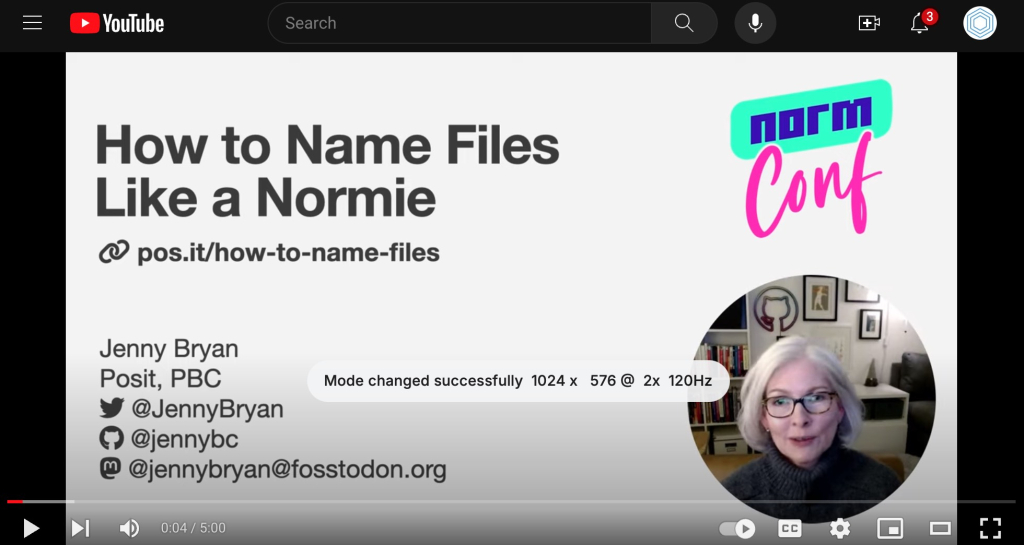
Task: Click the @jennybryan@fosstodon.org Mastodon handle
Action: point(287,469)
